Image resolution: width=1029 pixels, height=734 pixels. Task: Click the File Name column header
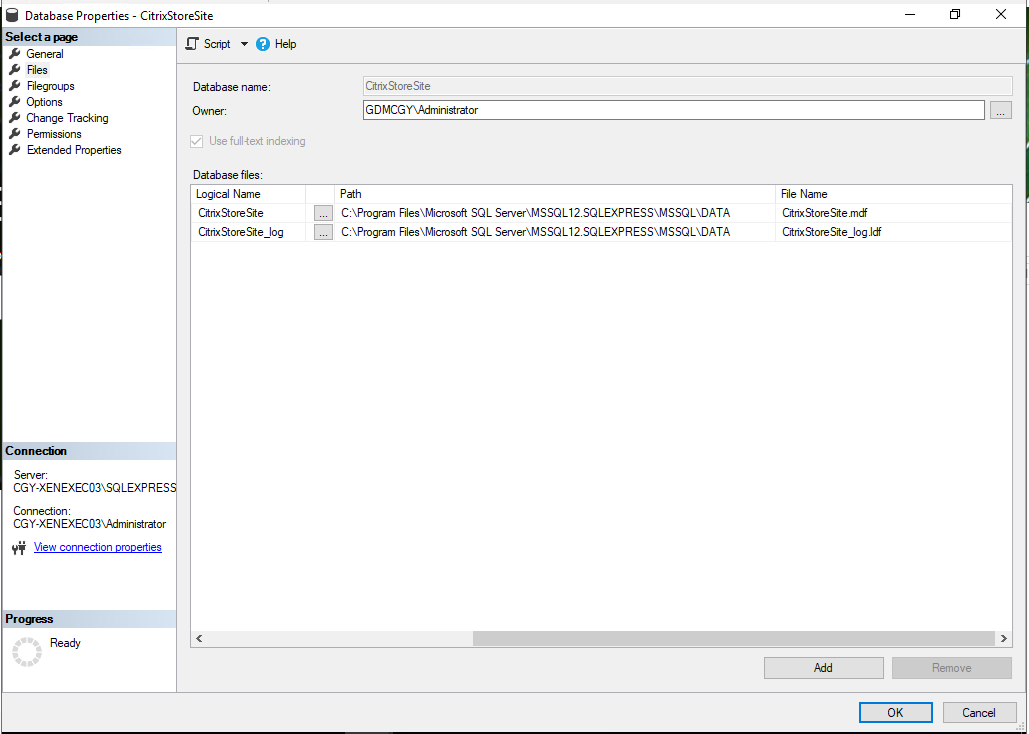[893, 194]
